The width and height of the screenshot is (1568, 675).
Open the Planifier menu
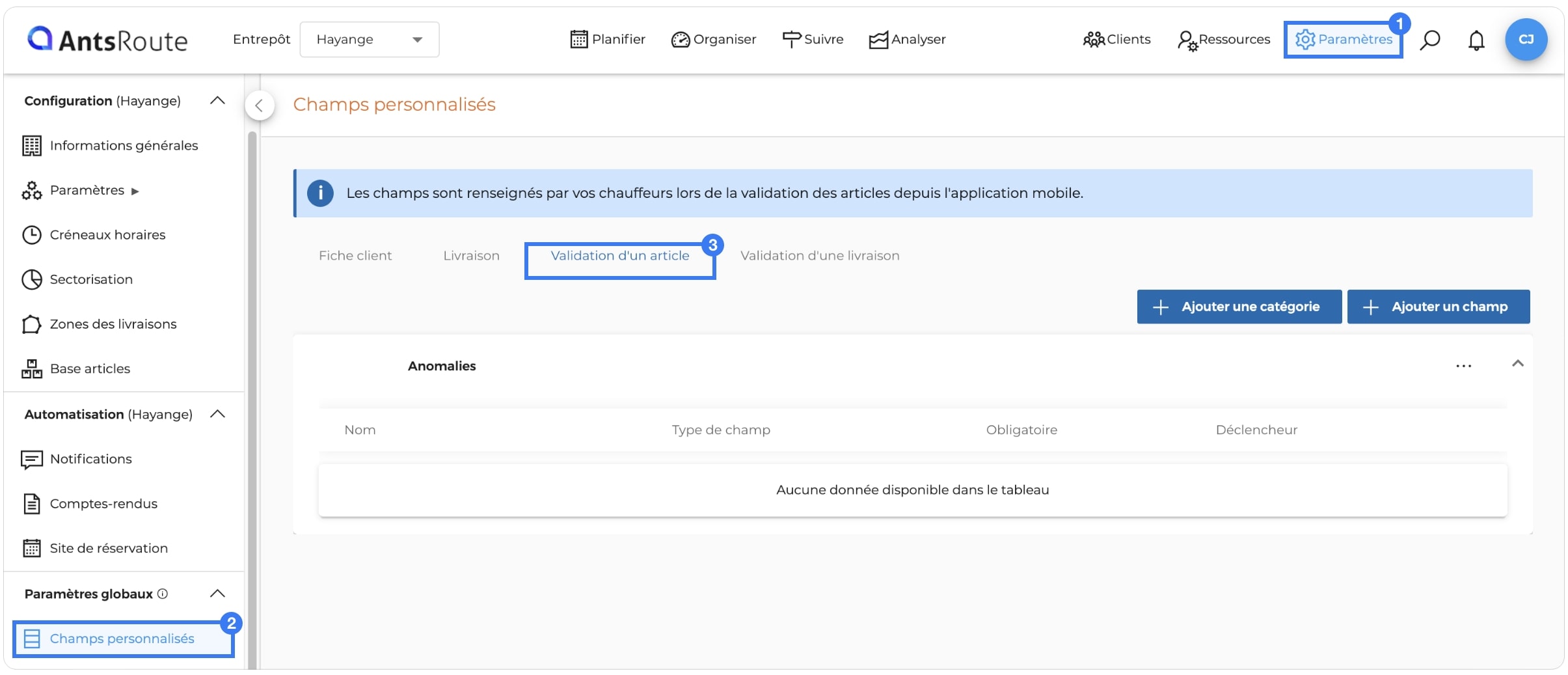point(608,39)
